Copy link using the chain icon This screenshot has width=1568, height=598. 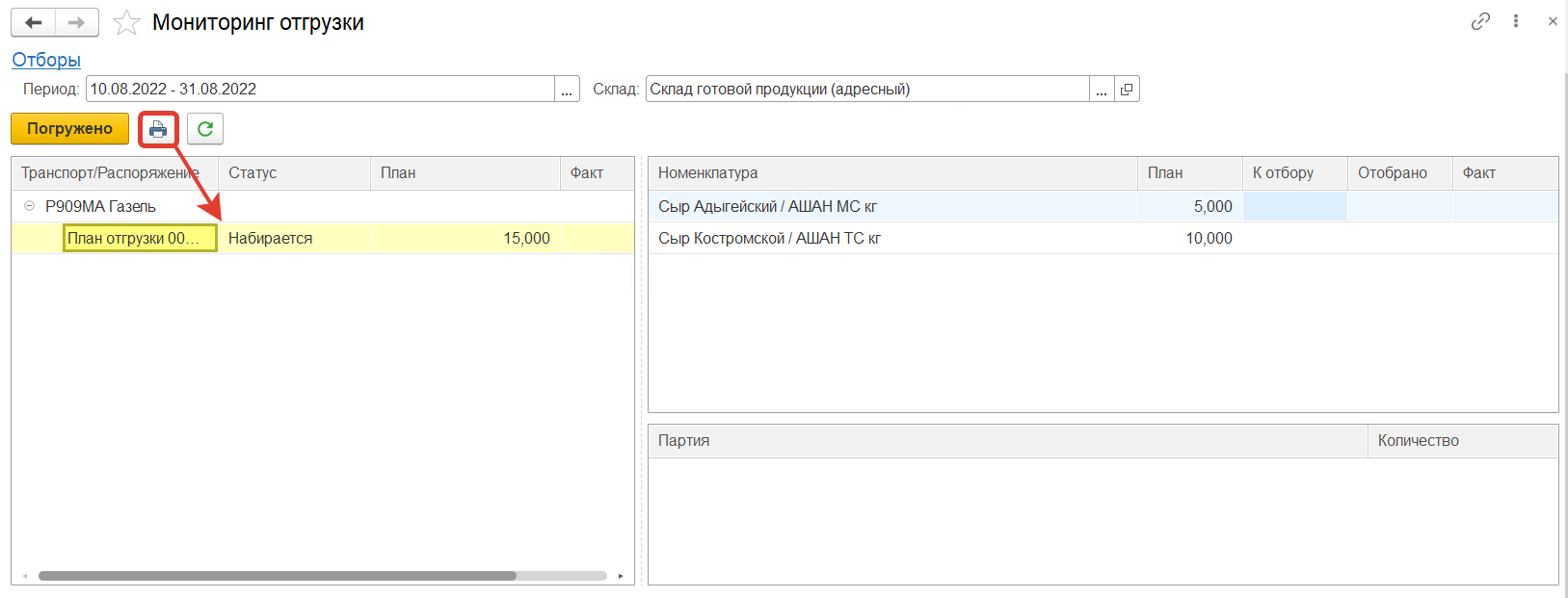pos(1480,21)
